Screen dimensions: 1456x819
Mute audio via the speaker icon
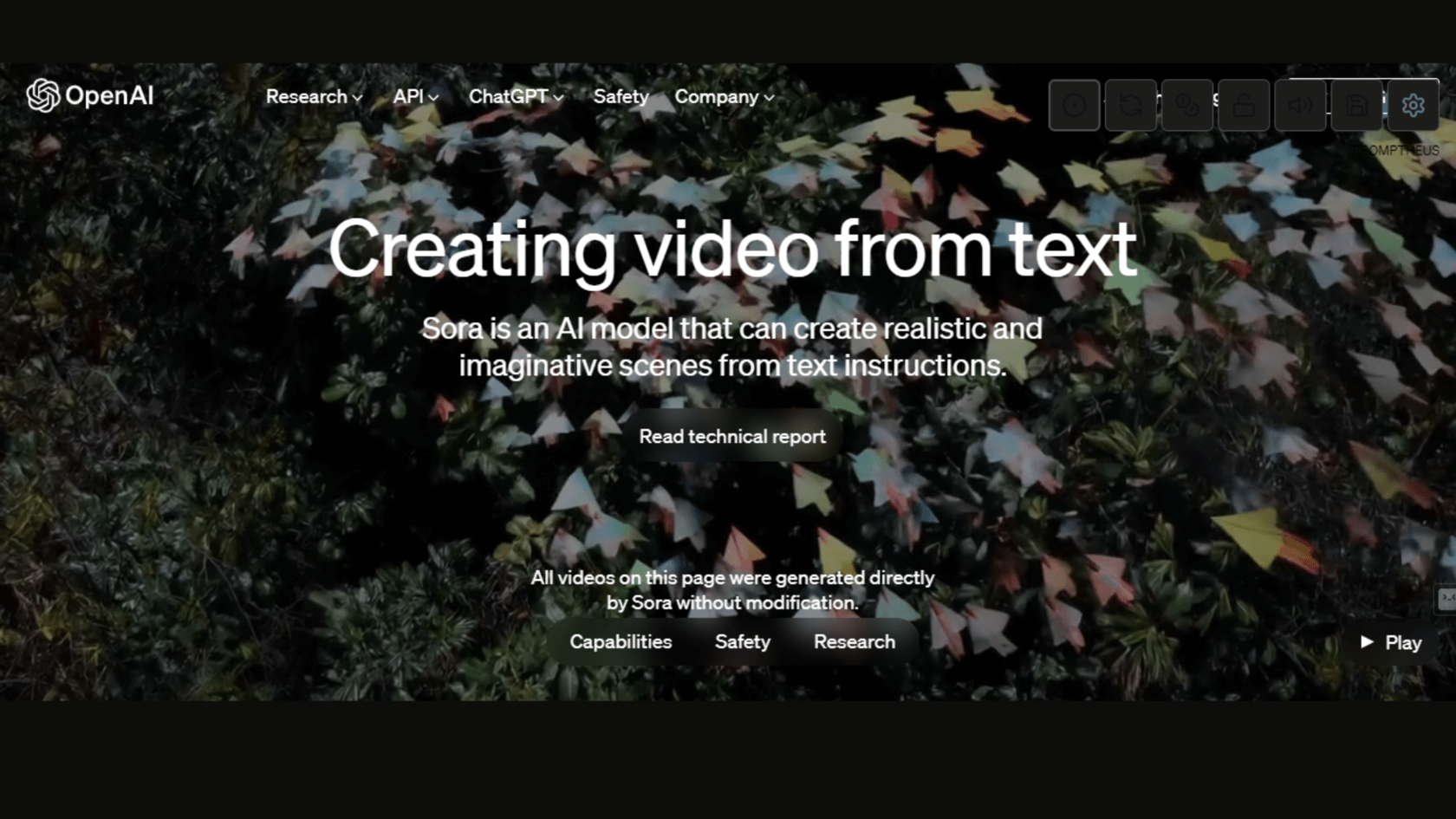(1300, 105)
